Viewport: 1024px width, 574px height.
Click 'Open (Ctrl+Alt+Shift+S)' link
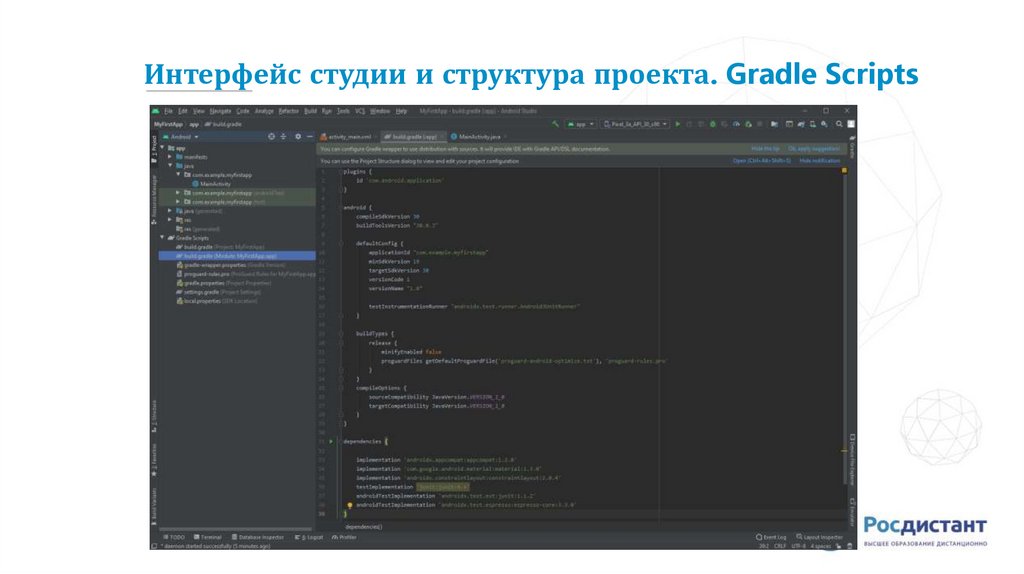tap(761, 161)
